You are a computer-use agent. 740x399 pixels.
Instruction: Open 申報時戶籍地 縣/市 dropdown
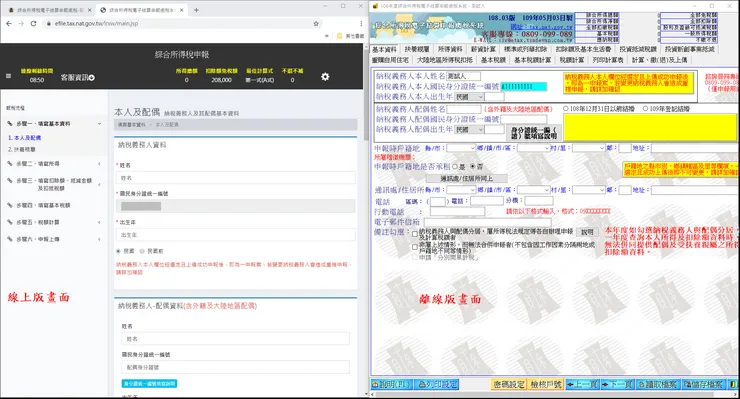tap(461, 148)
